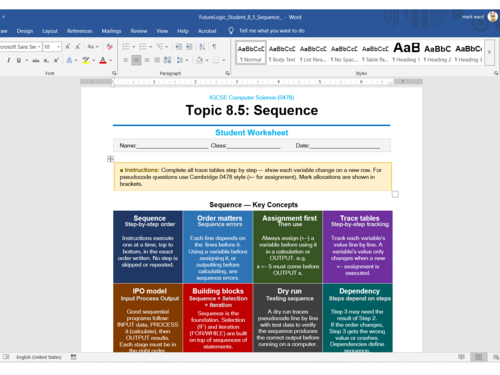This screenshot has height=375, width=500.
Task: Click the small square handle after Instructions table
Action: [x=395, y=194]
